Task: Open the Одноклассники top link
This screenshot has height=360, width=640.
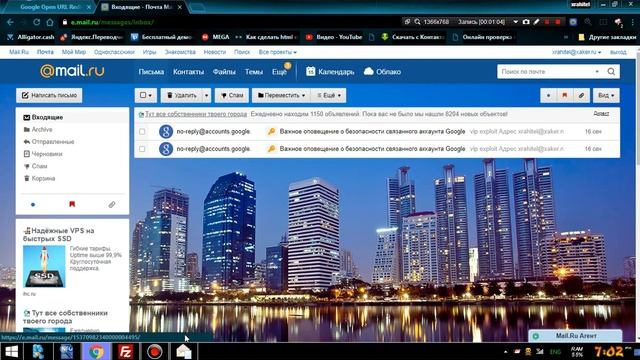Action: (x=114, y=52)
